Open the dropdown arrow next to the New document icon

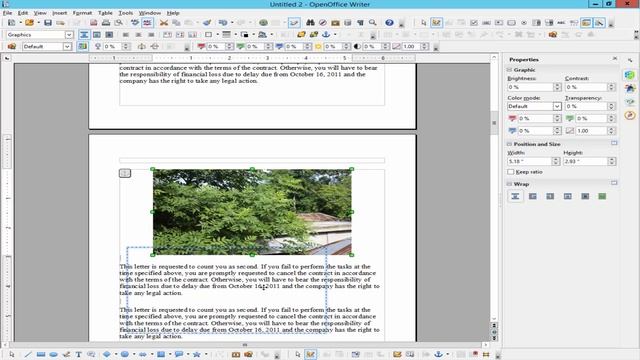point(20,23)
